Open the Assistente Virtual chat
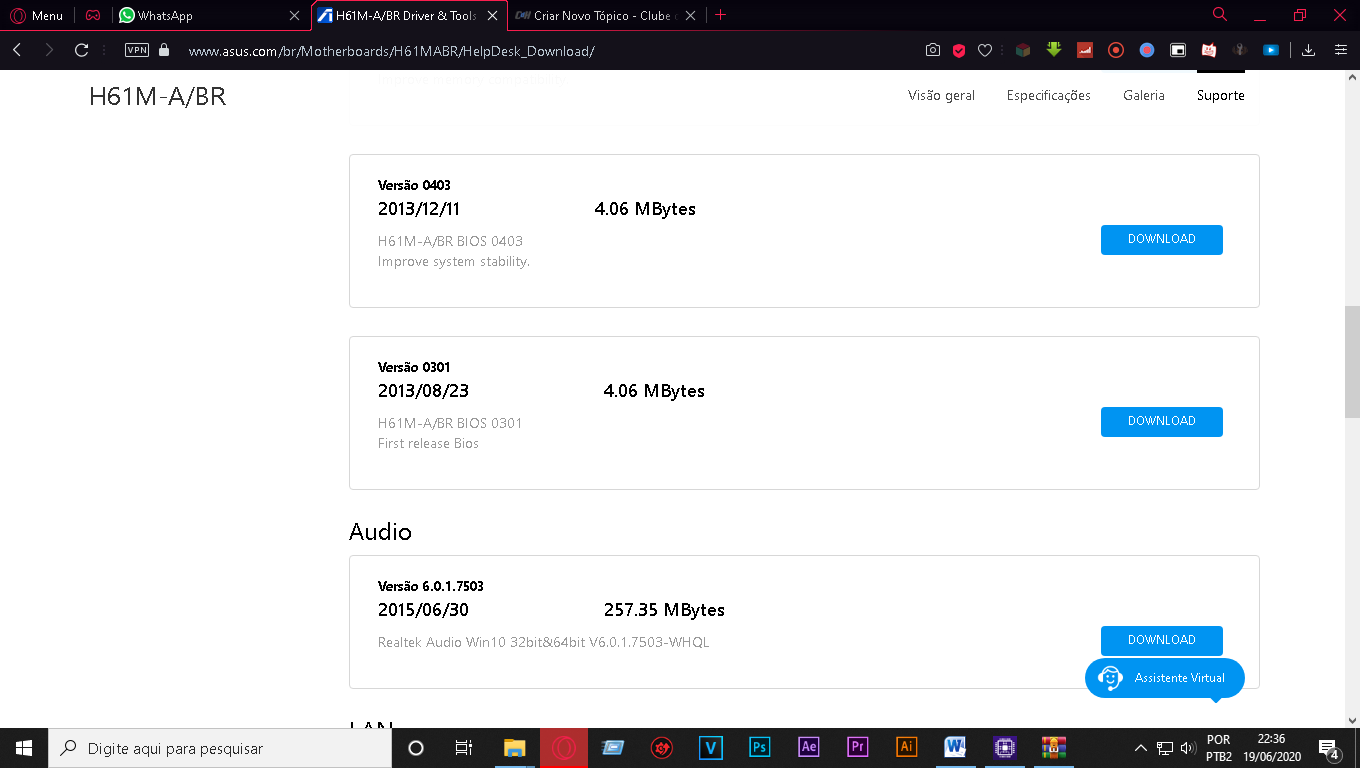This screenshot has height=768, width=1360. pyautogui.click(x=1165, y=678)
